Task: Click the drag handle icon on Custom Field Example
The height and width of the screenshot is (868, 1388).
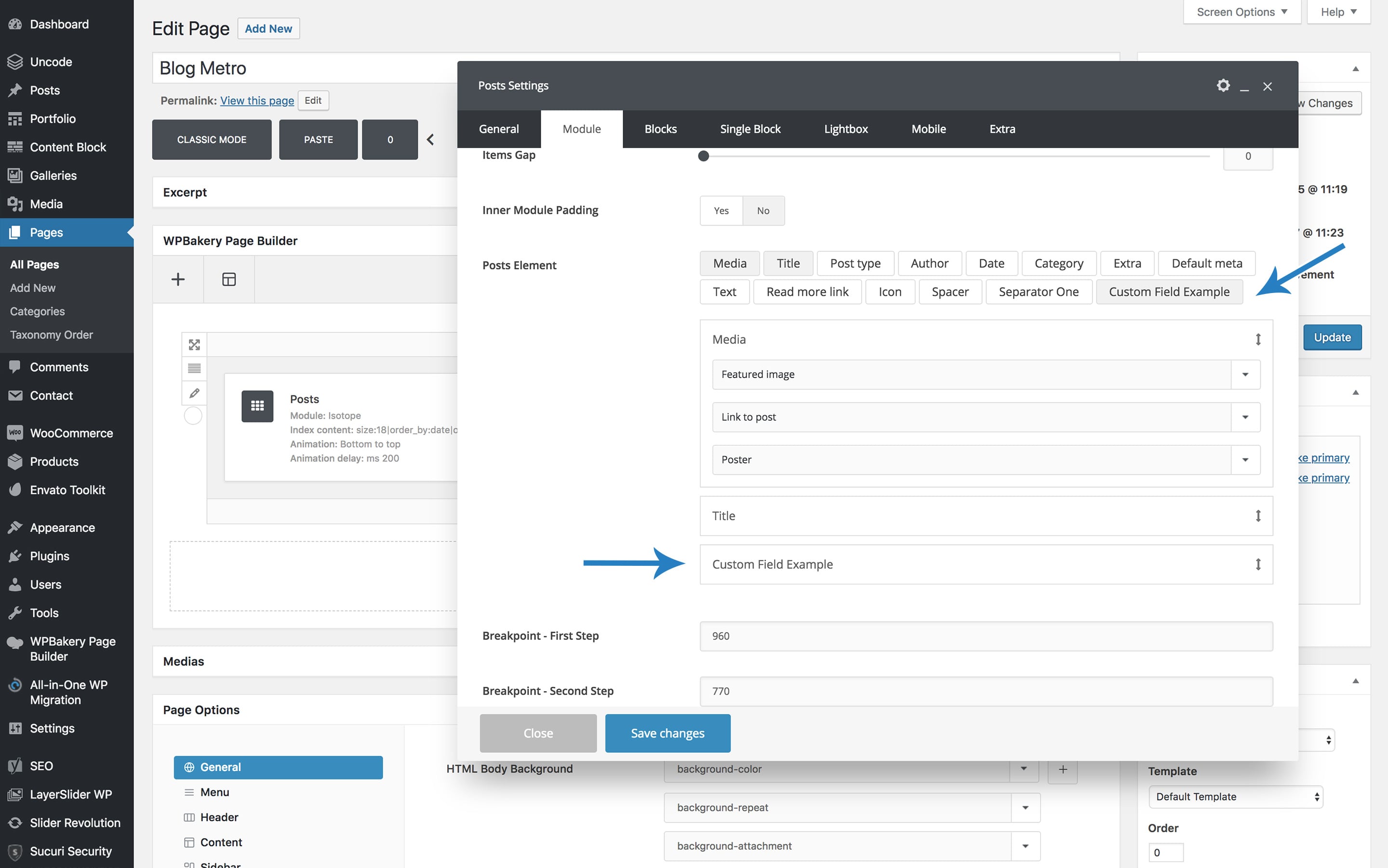Action: 1258,564
